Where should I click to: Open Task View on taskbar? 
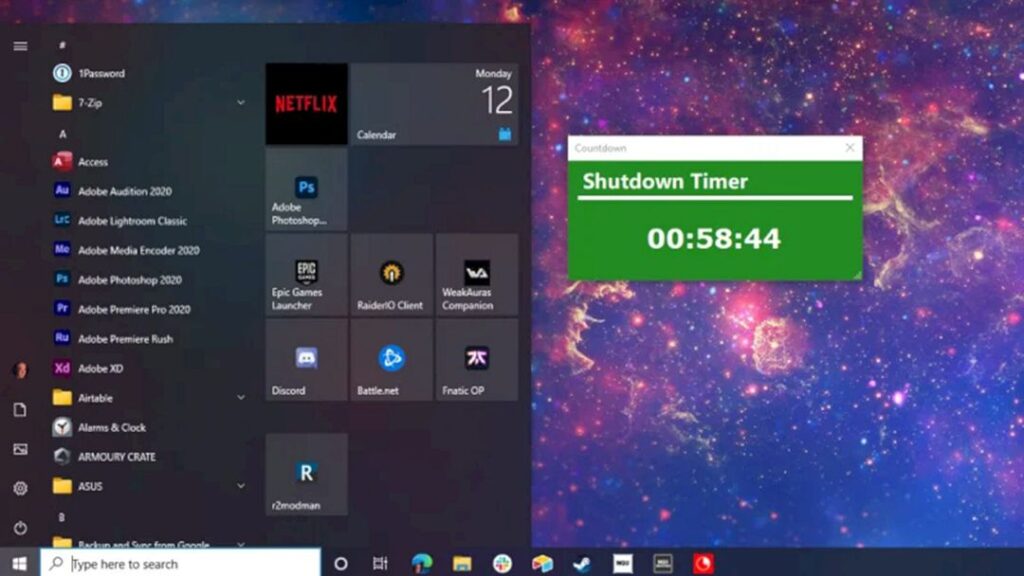click(380, 564)
